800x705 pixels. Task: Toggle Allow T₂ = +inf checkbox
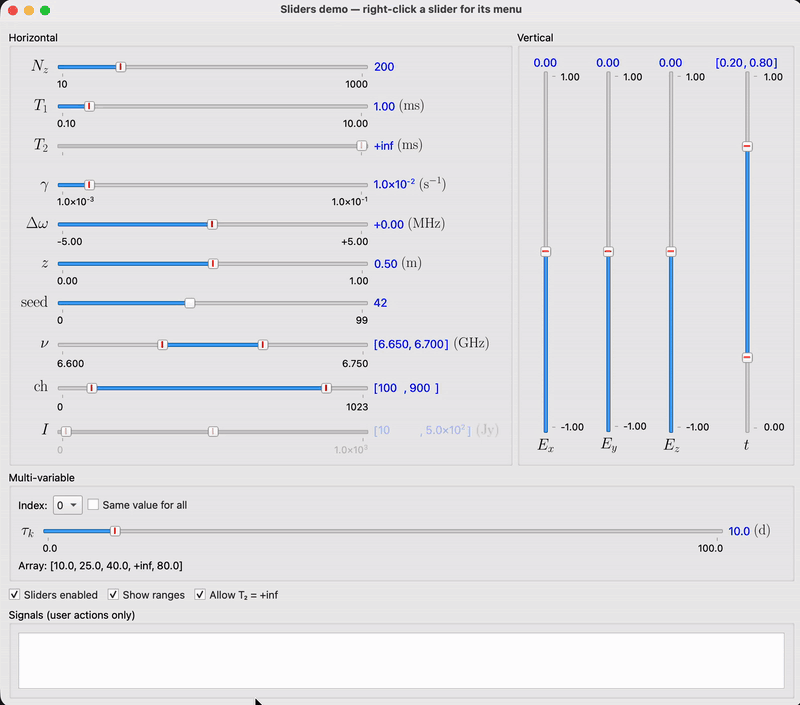200,595
